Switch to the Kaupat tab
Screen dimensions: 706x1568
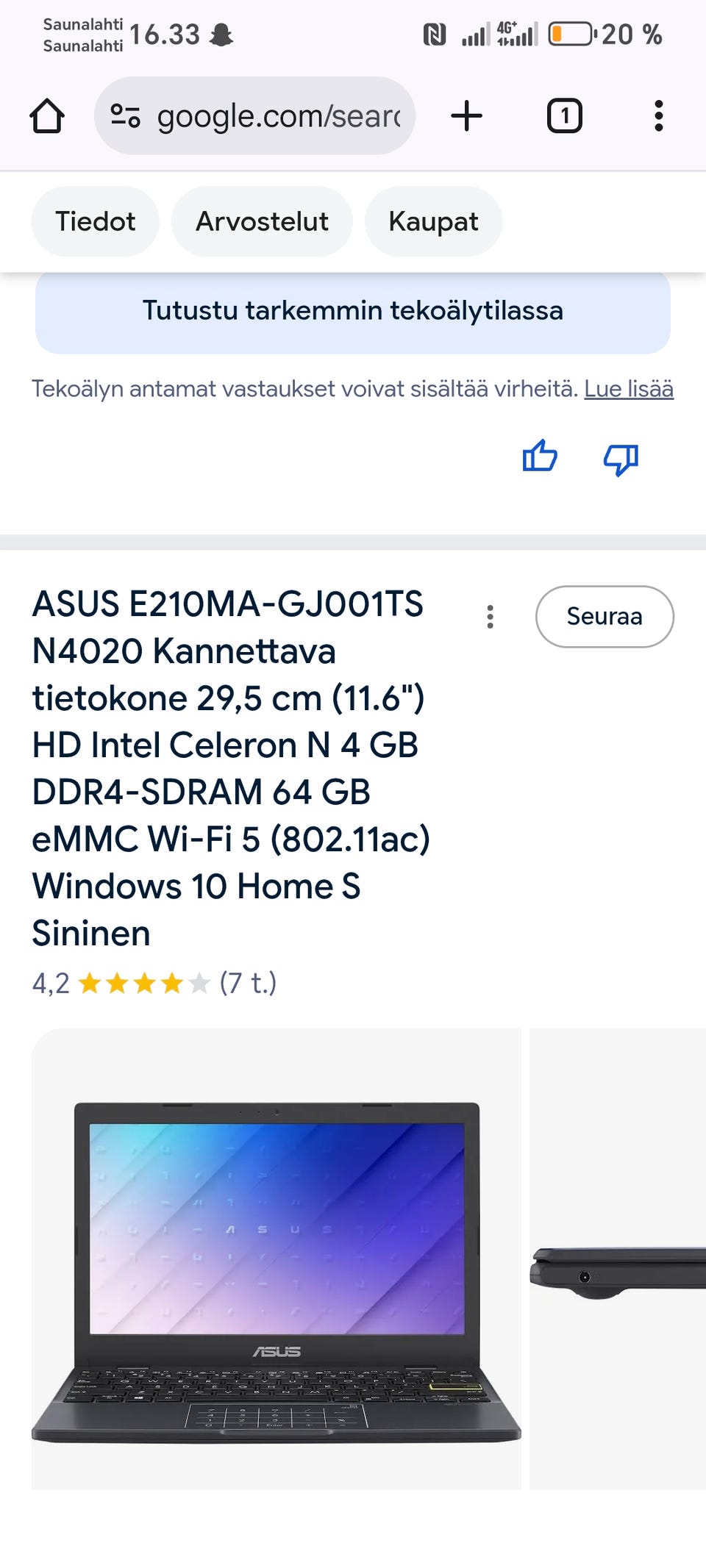[433, 221]
